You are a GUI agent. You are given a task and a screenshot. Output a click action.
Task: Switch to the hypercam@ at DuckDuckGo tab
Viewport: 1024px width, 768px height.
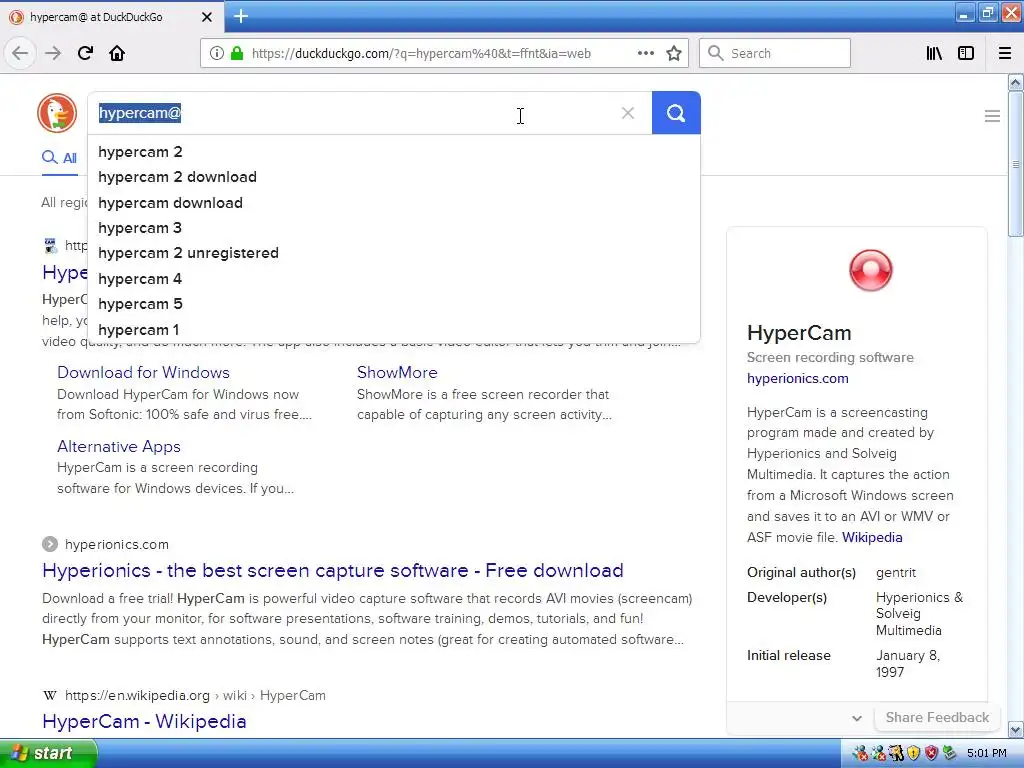[x=111, y=17]
